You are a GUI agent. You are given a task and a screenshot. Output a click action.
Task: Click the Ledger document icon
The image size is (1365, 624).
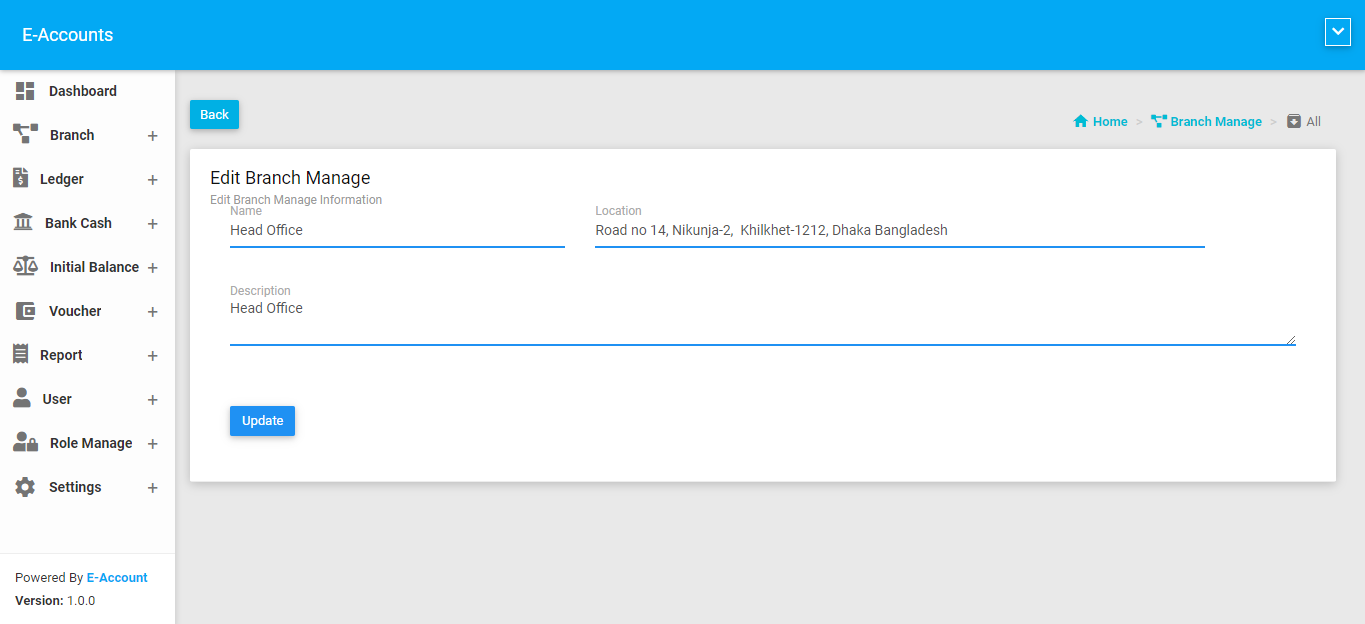pos(20,178)
